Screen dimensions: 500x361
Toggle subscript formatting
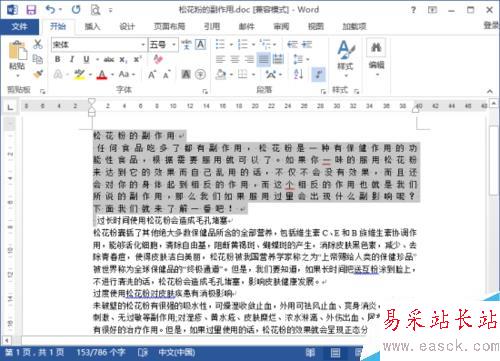123,60
